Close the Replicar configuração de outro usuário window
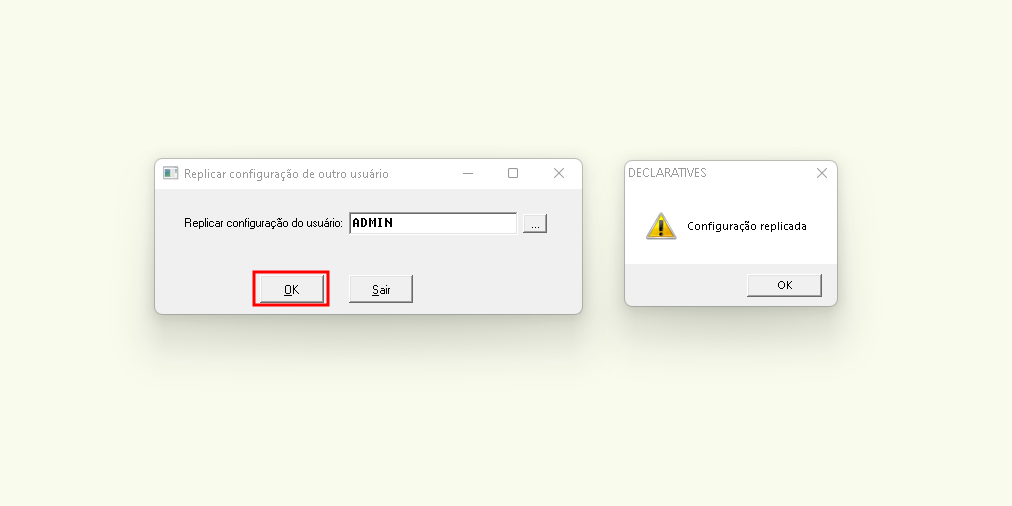This screenshot has height=506, width=1012. 559,173
